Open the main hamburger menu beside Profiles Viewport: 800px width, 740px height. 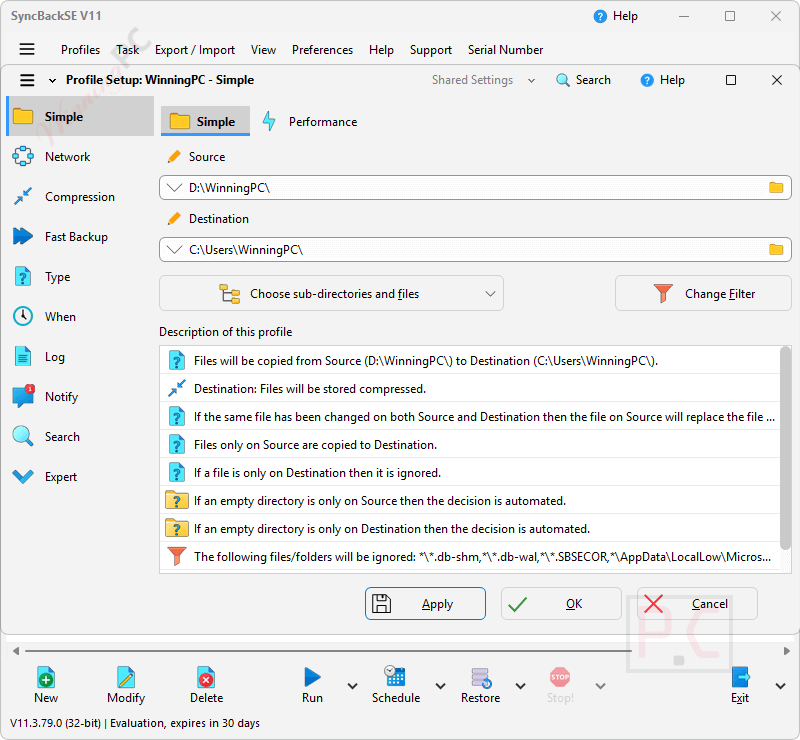(27, 49)
